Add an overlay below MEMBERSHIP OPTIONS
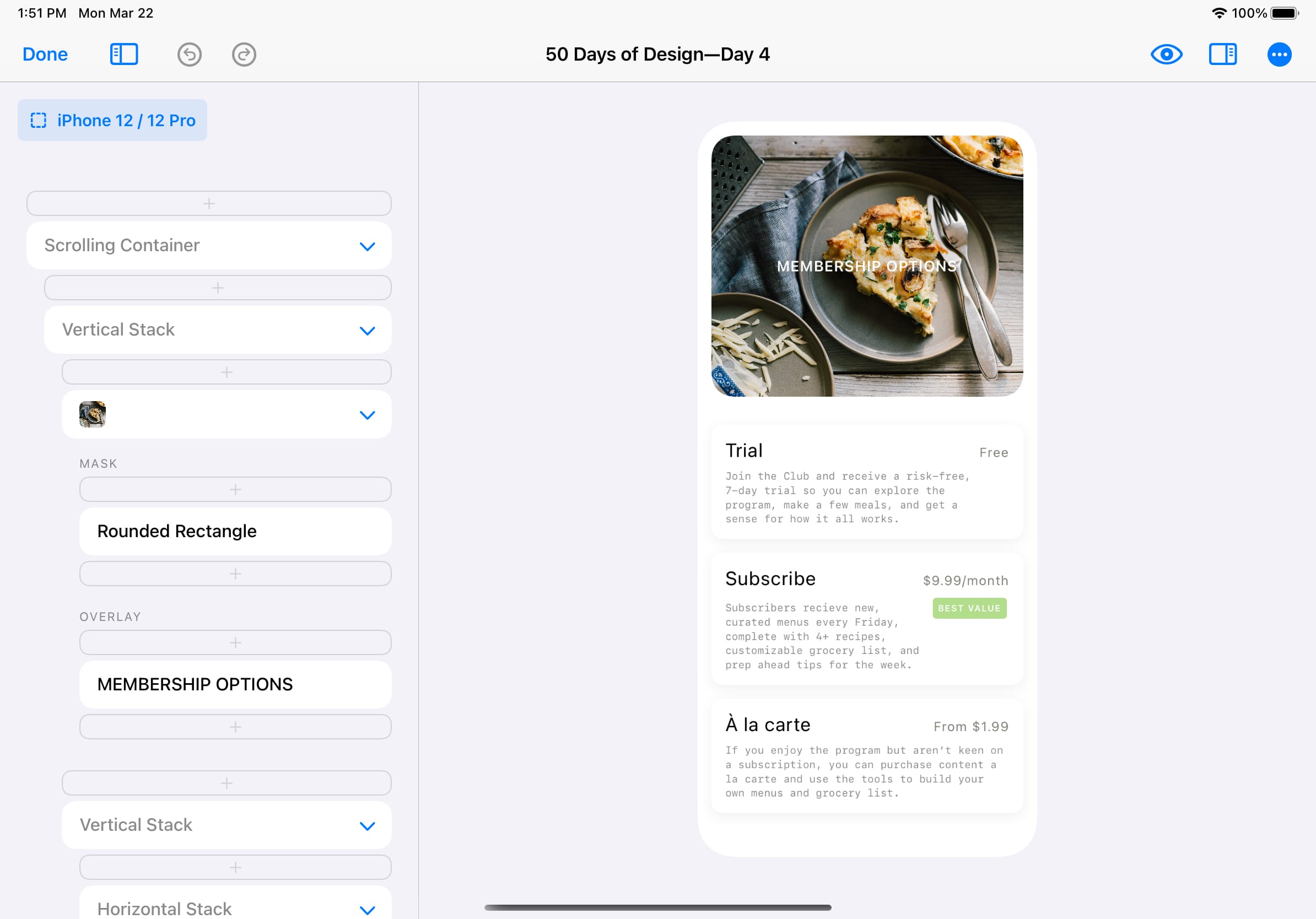This screenshot has width=1316, height=919. coord(235,727)
